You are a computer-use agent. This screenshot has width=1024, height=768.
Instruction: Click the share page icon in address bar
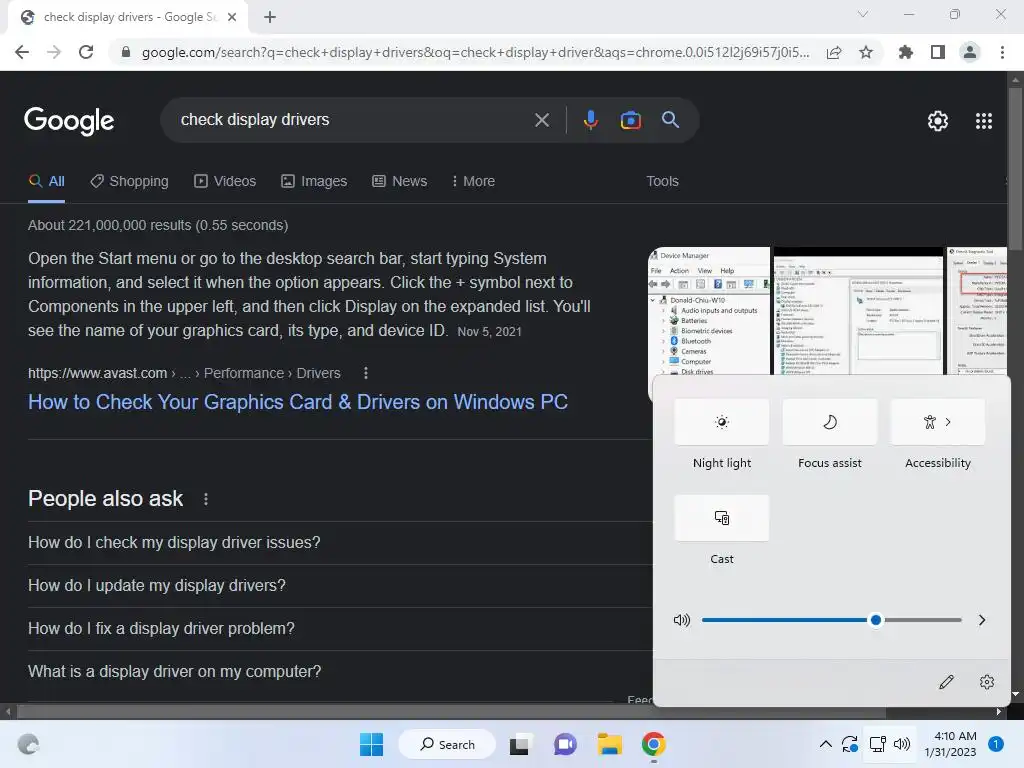[x=834, y=52]
